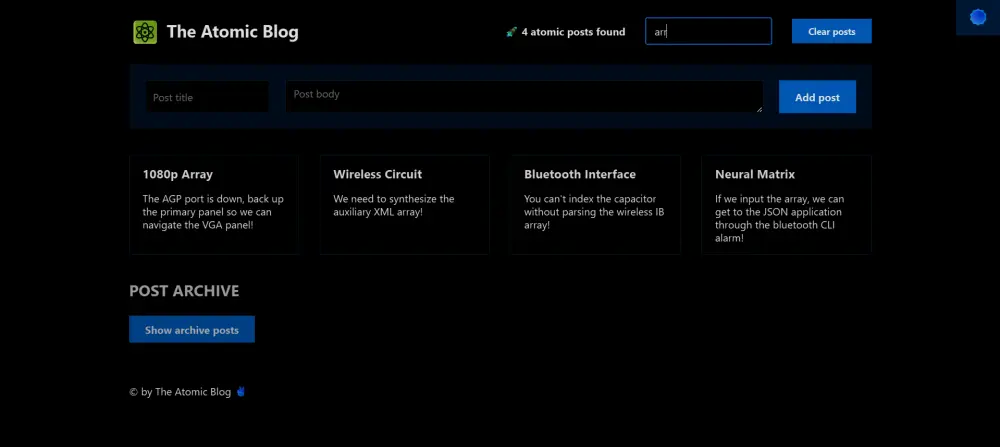The height and width of the screenshot is (447, 1000).
Task: Click the Post body resize handle
Action: 759,108
